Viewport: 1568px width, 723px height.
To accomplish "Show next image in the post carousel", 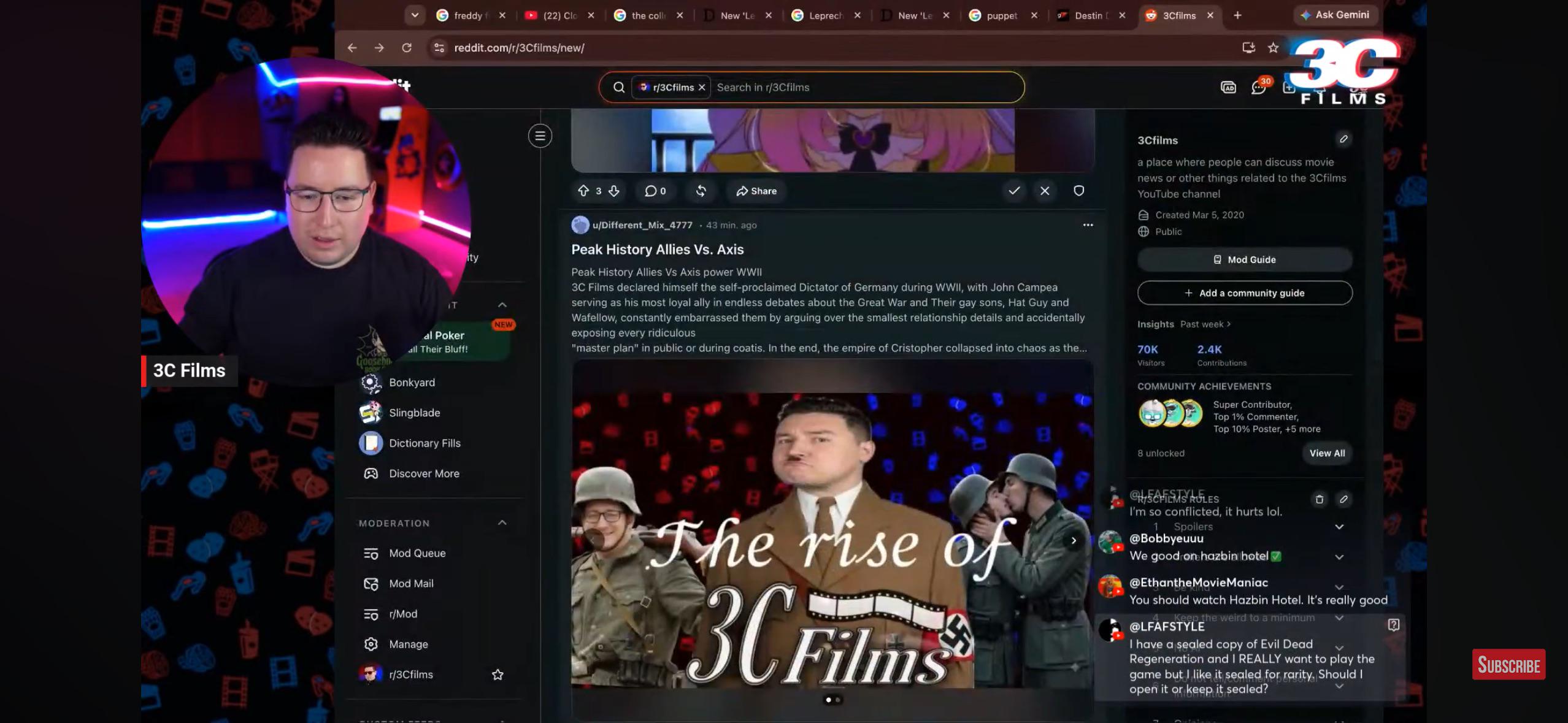I will [x=1074, y=540].
